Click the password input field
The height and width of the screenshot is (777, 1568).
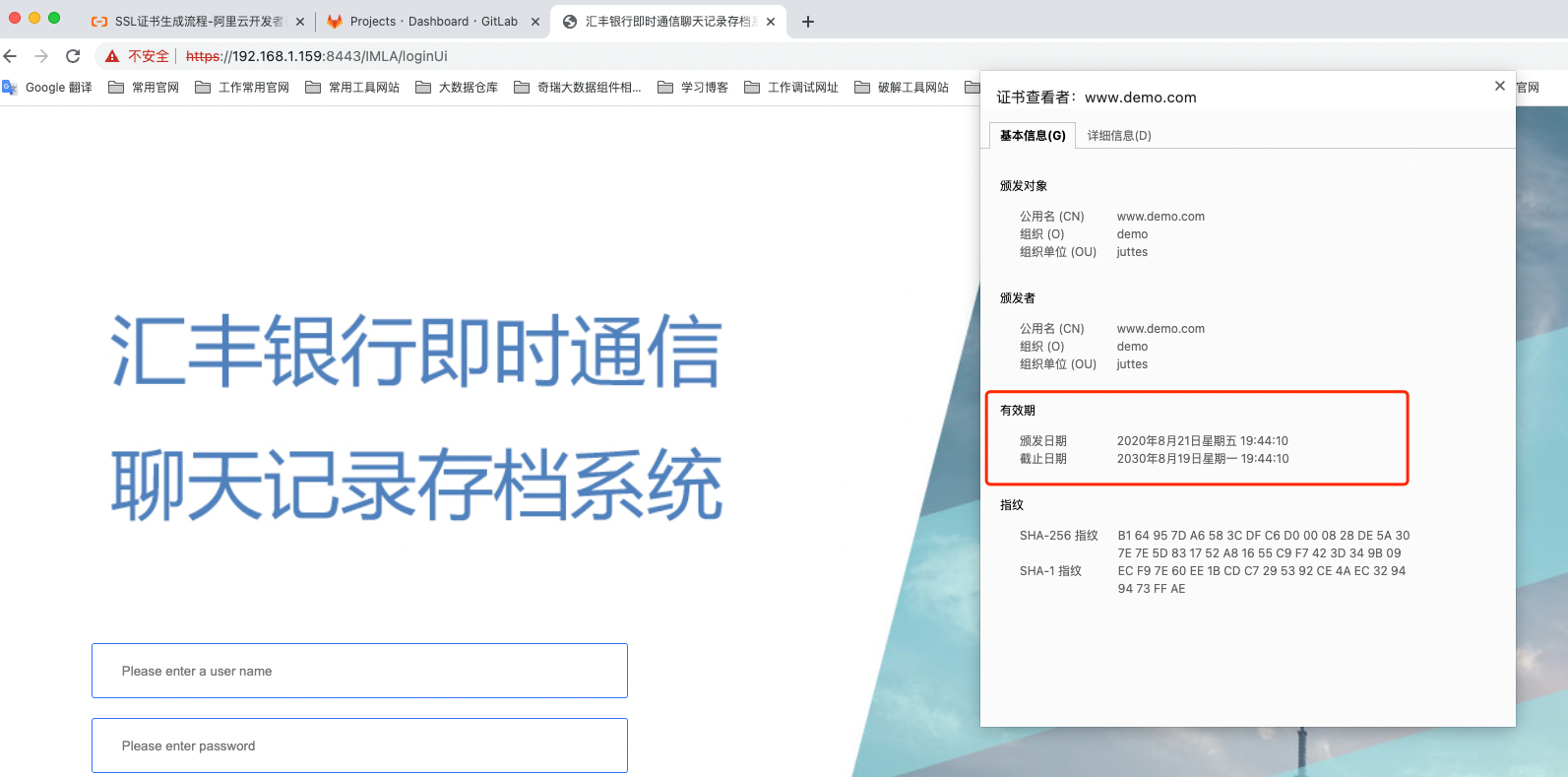coord(359,745)
